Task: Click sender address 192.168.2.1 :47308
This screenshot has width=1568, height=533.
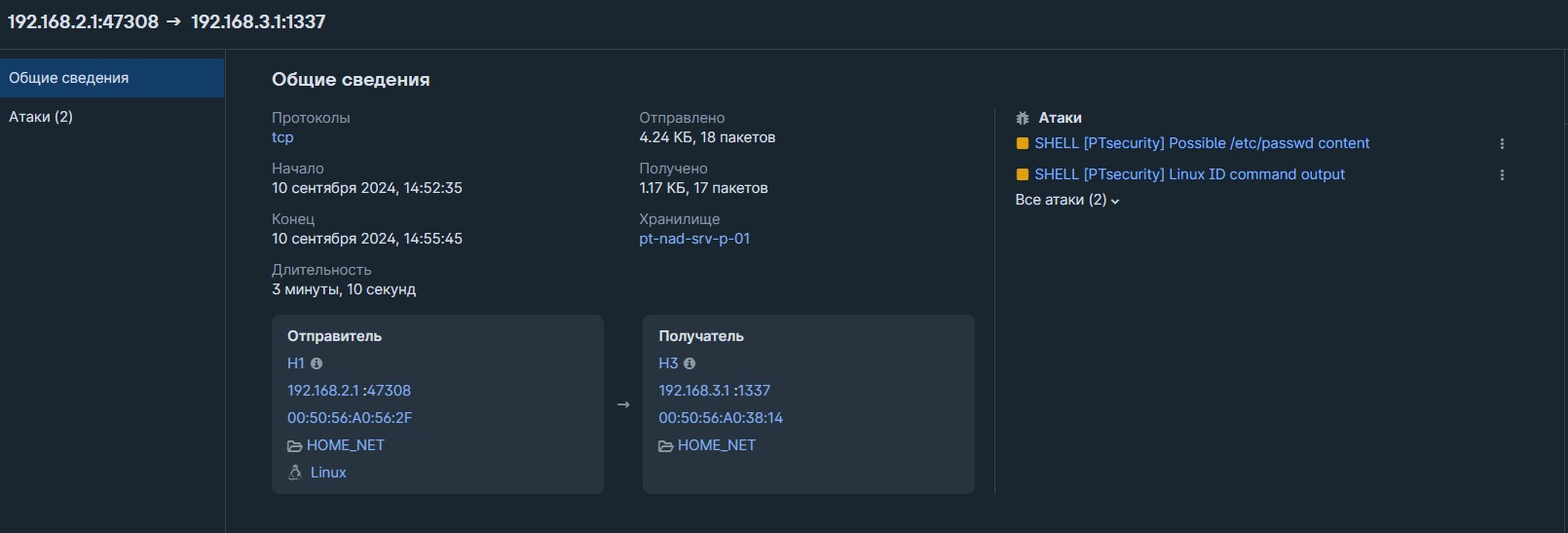Action: pos(349,391)
